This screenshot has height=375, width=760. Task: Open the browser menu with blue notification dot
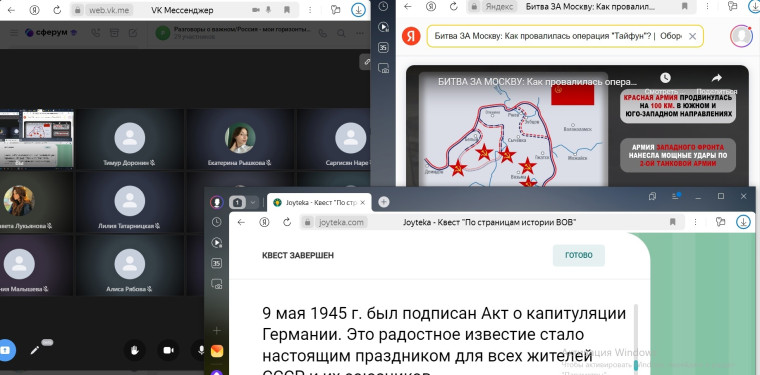676,196
